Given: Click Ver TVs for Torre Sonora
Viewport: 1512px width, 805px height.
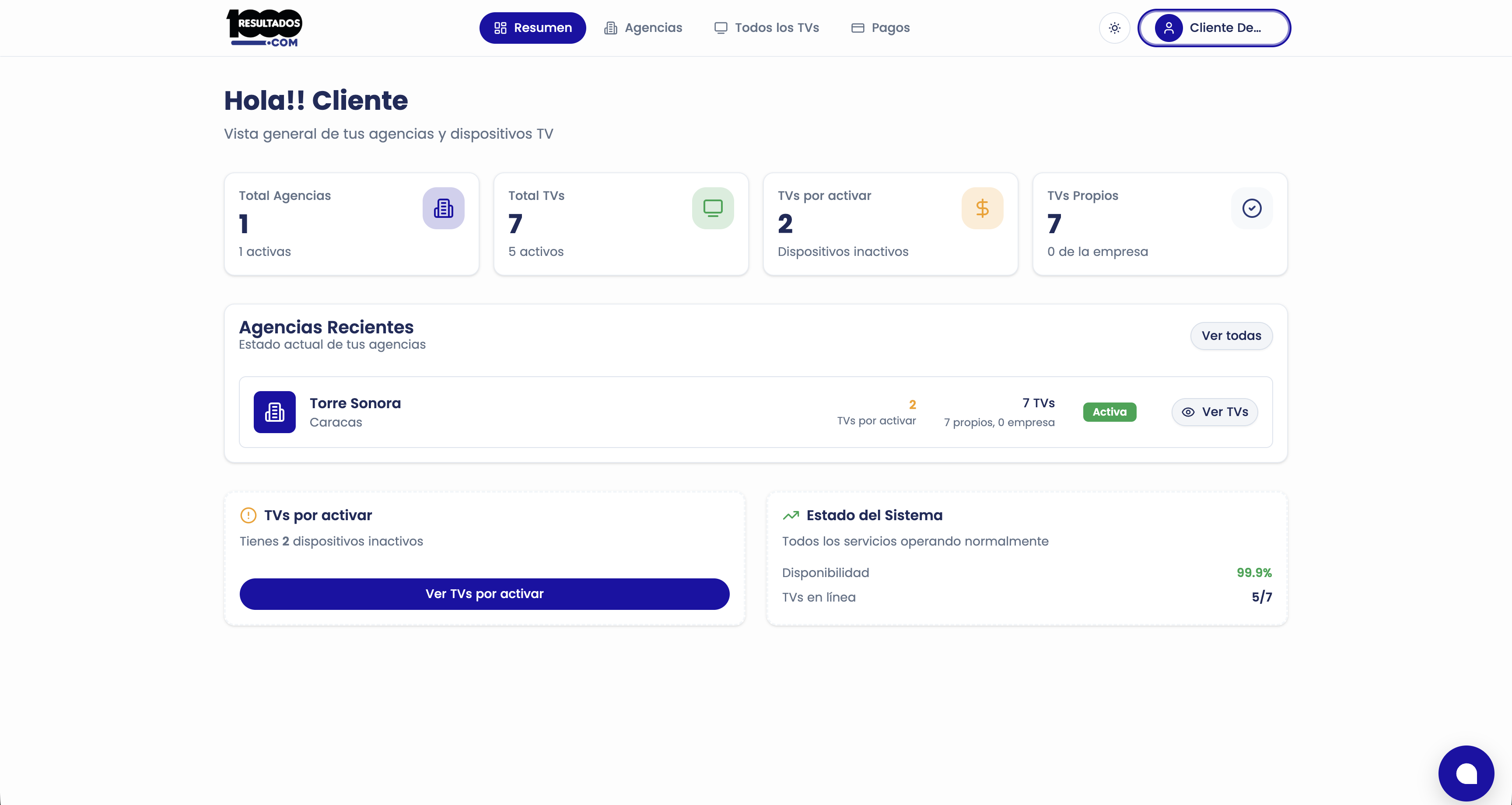Looking at the screenshot, I should pos(1214,412).
